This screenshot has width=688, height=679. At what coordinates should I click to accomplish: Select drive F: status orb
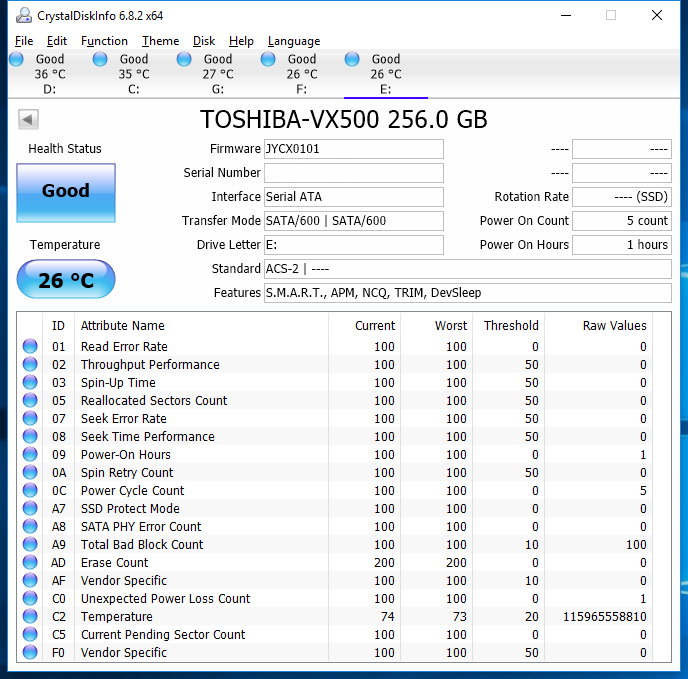coord(268,60)
